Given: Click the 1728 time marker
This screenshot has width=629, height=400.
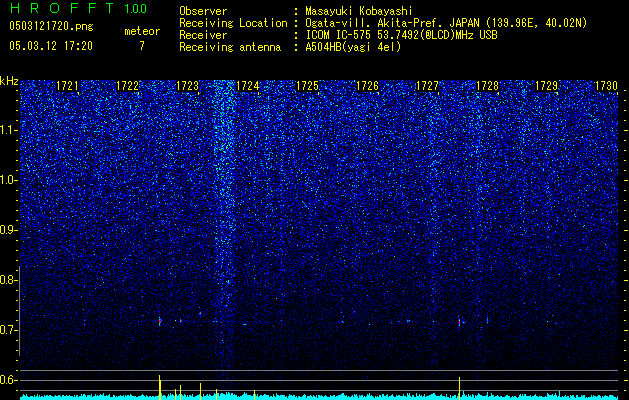Looking at the screenshot, I should [487, 86].
